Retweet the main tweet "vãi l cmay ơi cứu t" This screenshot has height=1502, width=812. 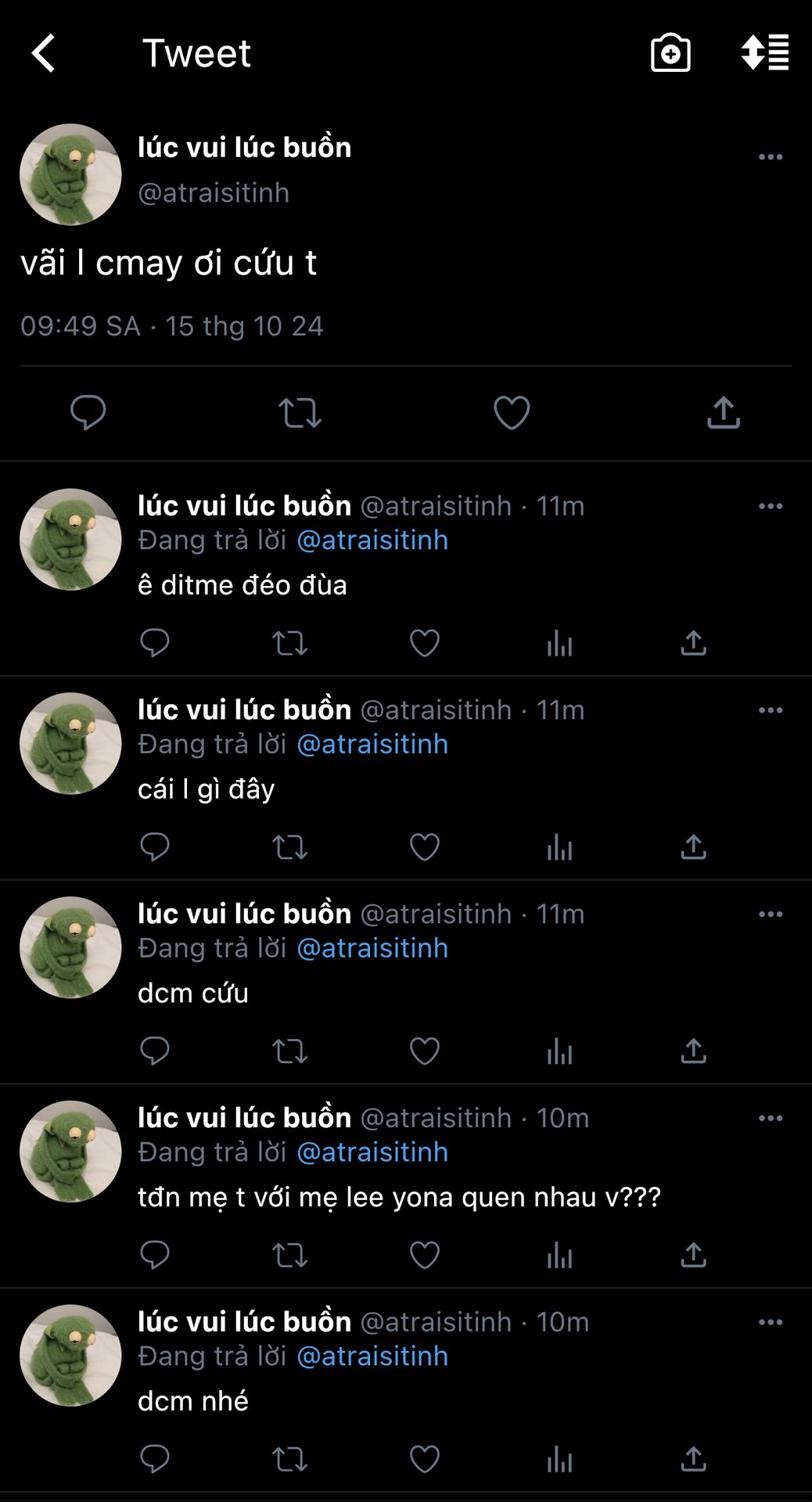coord(300,412)
